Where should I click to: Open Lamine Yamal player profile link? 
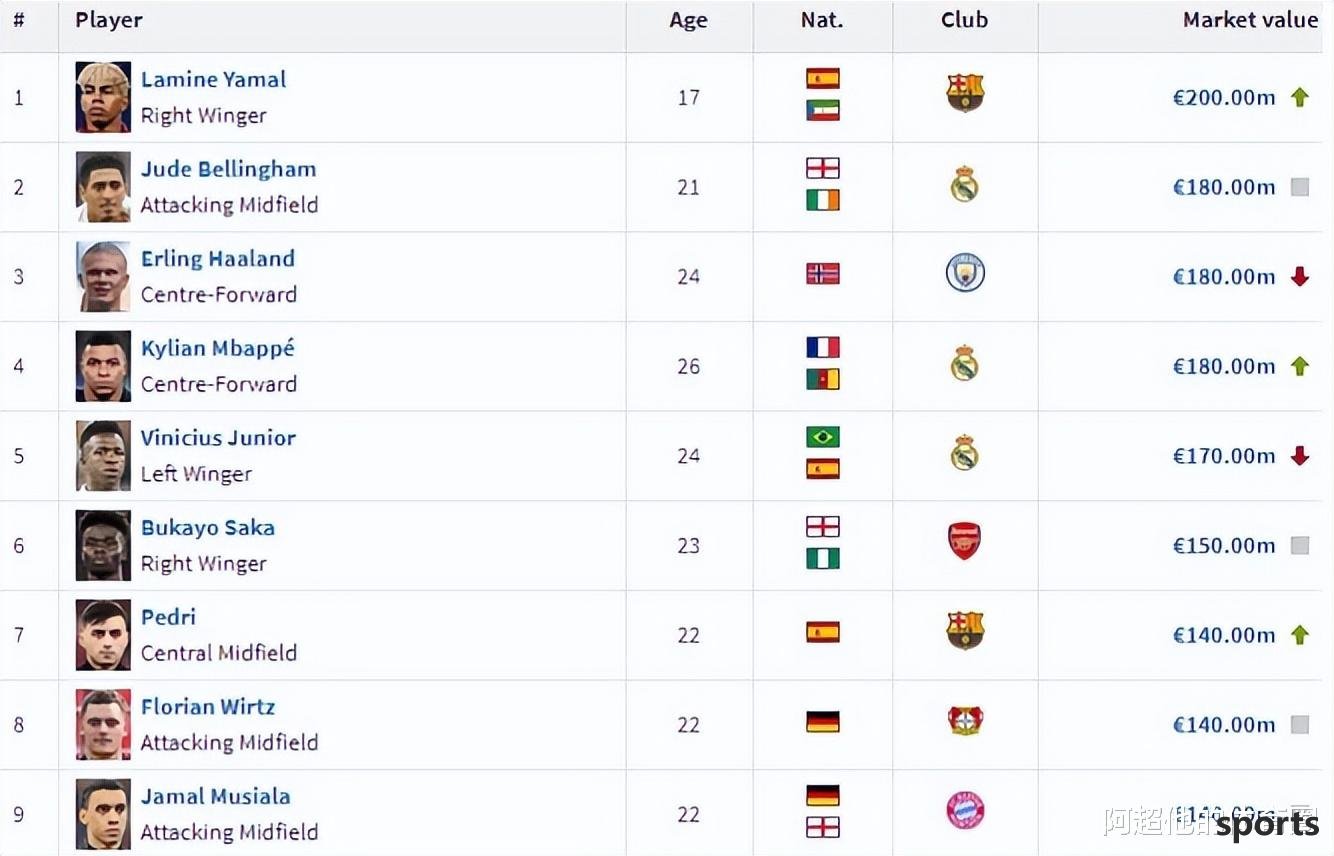coord(213,79)
